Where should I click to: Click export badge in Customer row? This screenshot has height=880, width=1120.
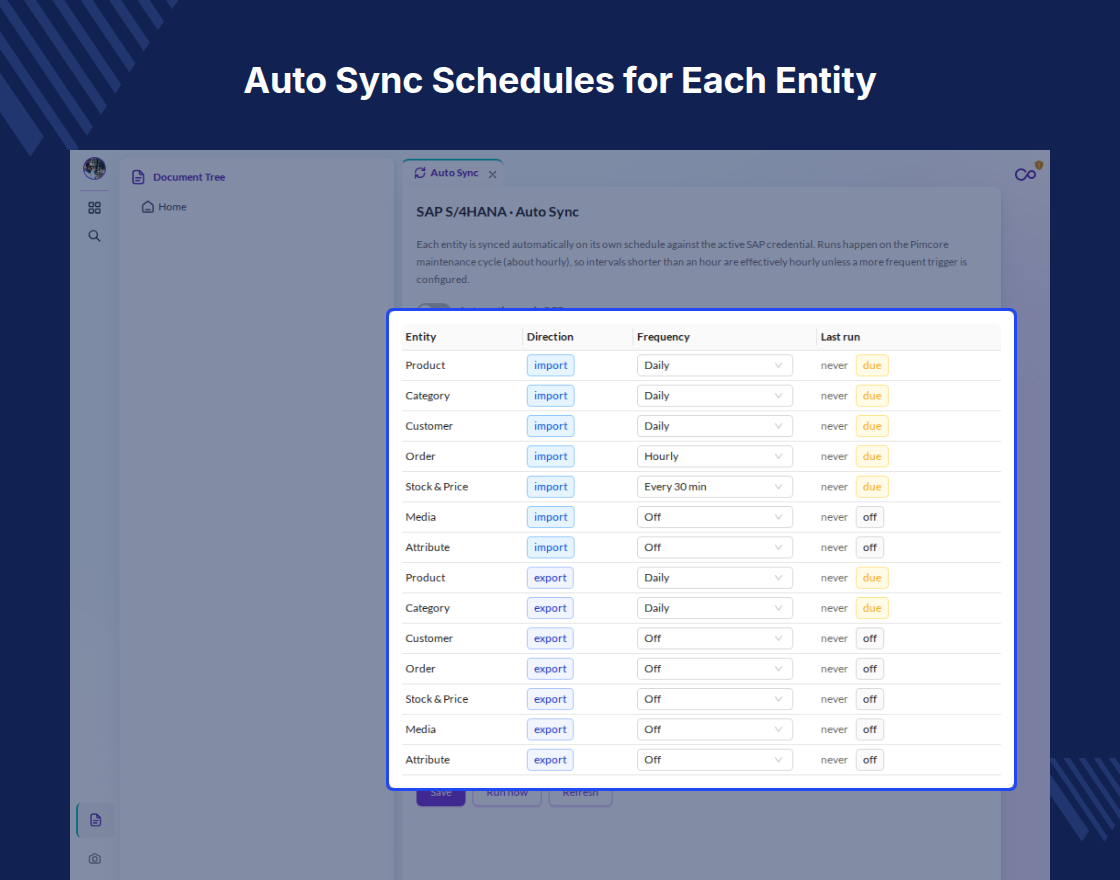pyautogui.click(x=550, y=639)
